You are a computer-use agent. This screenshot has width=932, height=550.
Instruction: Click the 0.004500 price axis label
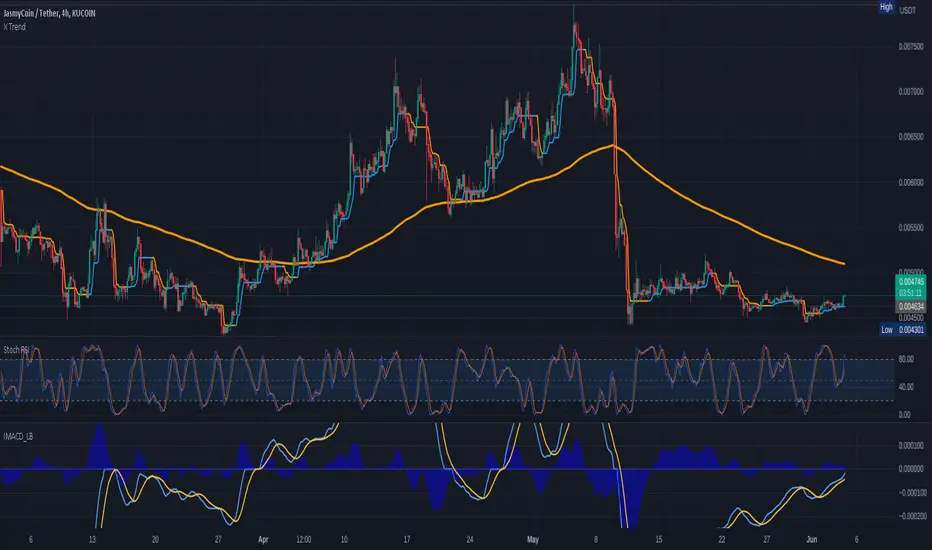[911, 318]
